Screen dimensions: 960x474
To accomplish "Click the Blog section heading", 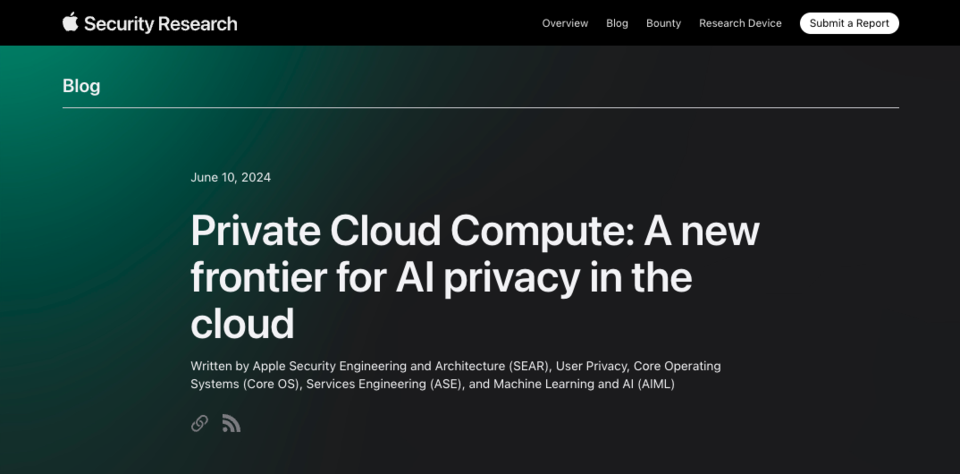I will pyautogui.click(x=81, y=86).
